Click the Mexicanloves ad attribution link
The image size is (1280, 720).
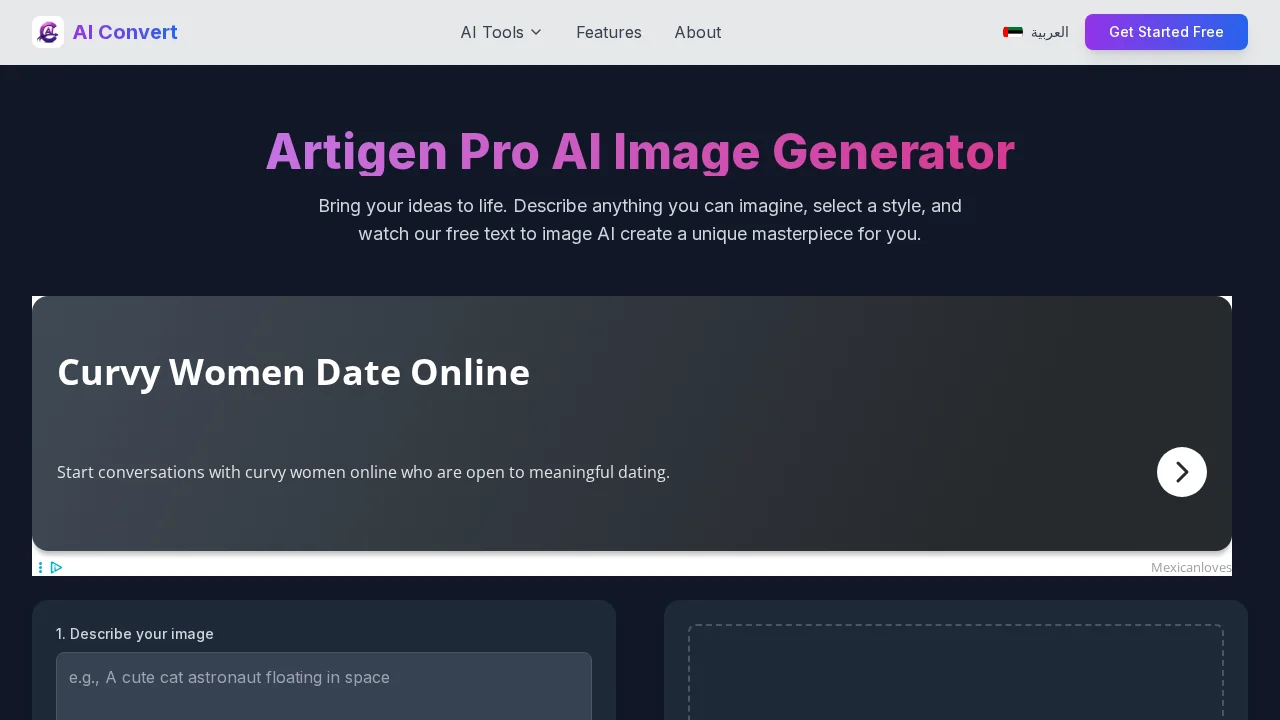(x=1191, y=567)
